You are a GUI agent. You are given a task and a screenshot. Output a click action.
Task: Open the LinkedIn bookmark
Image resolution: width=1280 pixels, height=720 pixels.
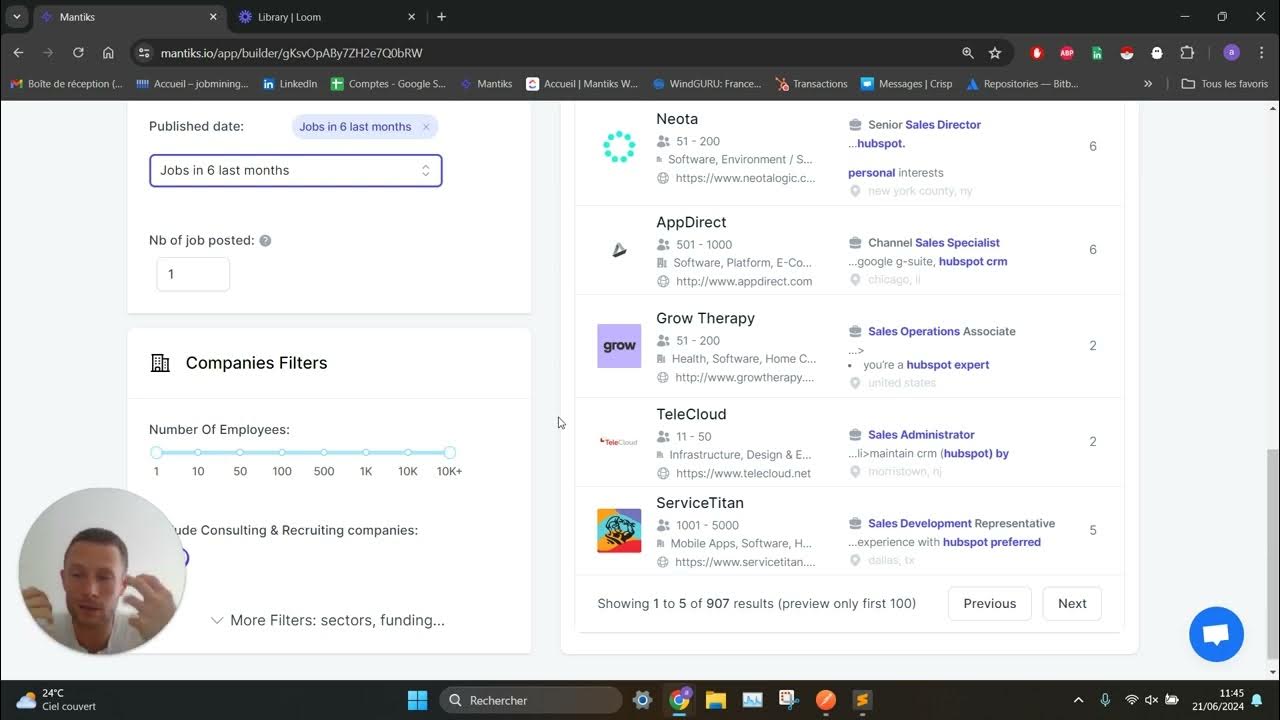(289, 84)
